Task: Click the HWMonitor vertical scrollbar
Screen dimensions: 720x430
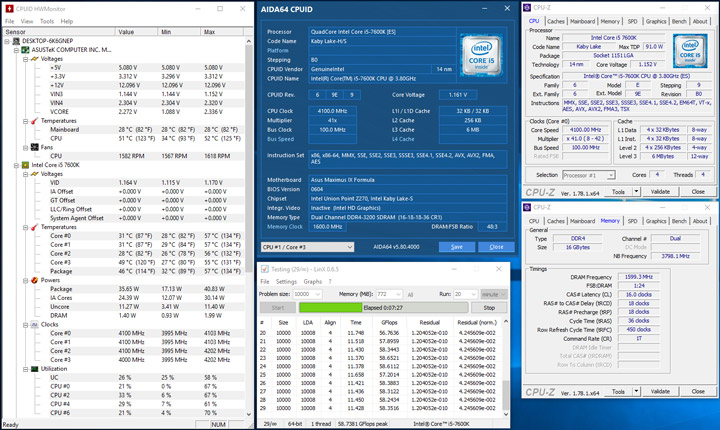Action: tap(249, 227)
